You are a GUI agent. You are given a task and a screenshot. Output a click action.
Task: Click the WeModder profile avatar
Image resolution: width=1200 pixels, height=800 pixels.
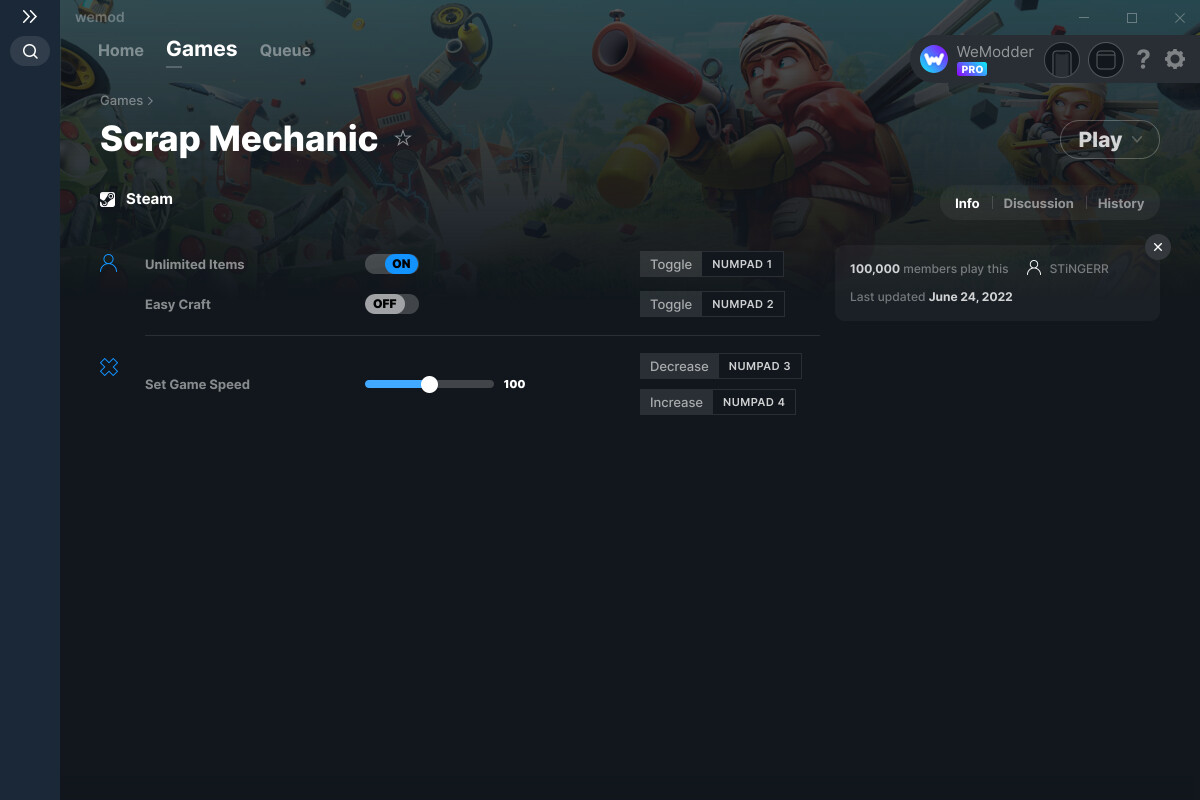pyautogui.click(x=933, y=58)
